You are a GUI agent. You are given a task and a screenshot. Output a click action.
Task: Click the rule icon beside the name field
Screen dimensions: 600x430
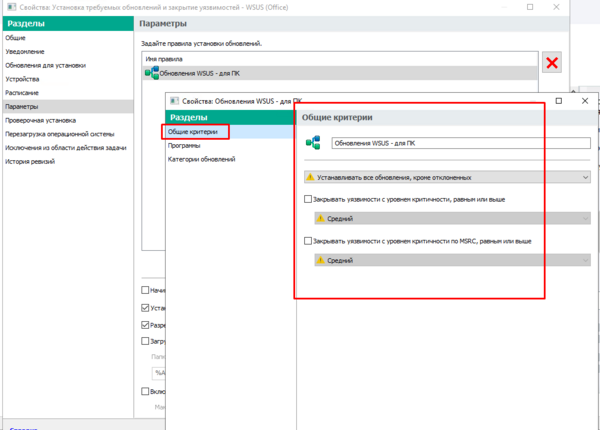click(313, 143)
